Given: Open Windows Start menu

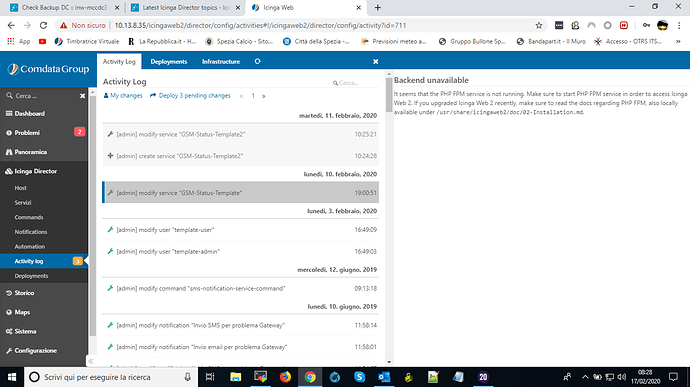Looking at the screenshot, I should pyautogui.click(x=12, y=377).
